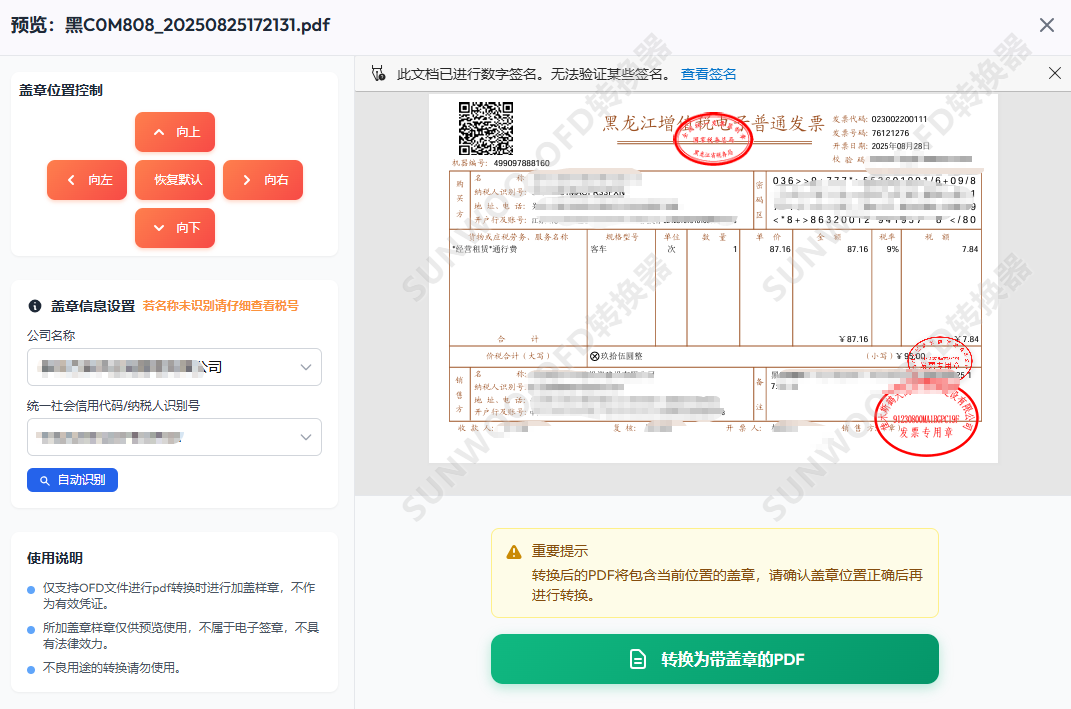Open the 查看签名 link
The height and width of the screenshot is (709, 1071).
pos(708,74)
